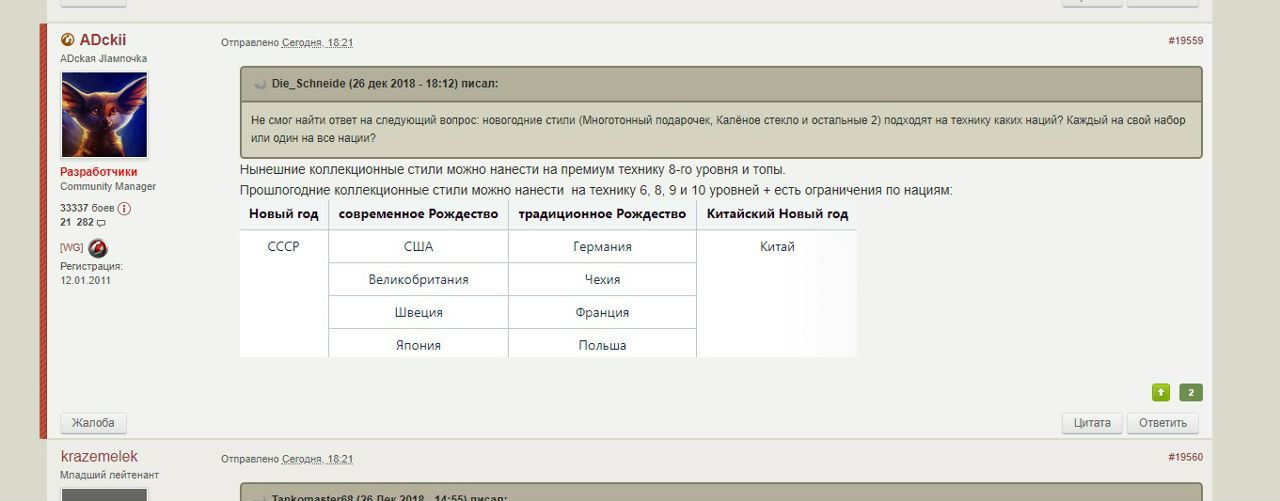Open the WG clan emblem icon
This screenshot has height=501, width=1280.
97,248
